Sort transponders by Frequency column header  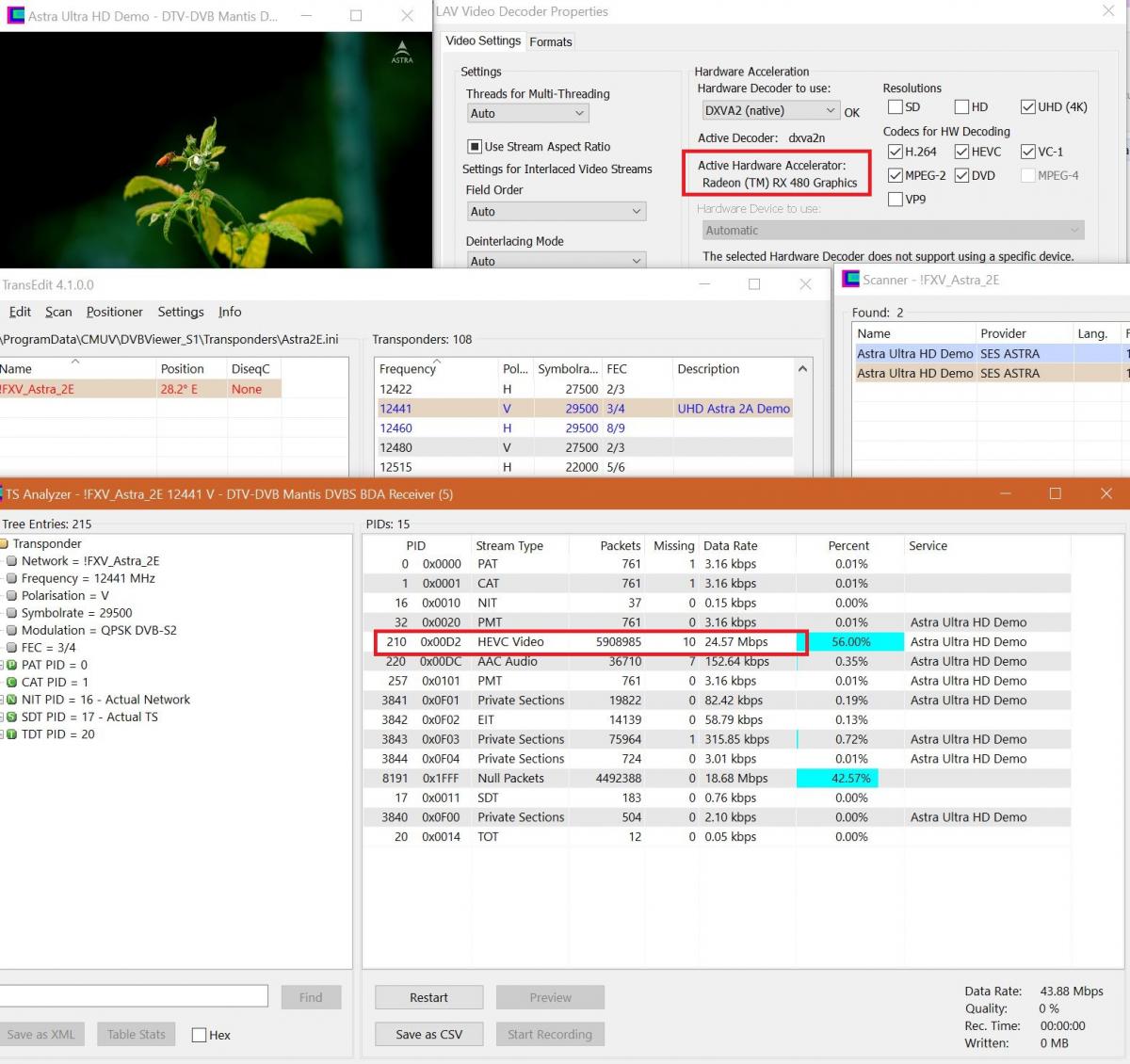[436, 369]
